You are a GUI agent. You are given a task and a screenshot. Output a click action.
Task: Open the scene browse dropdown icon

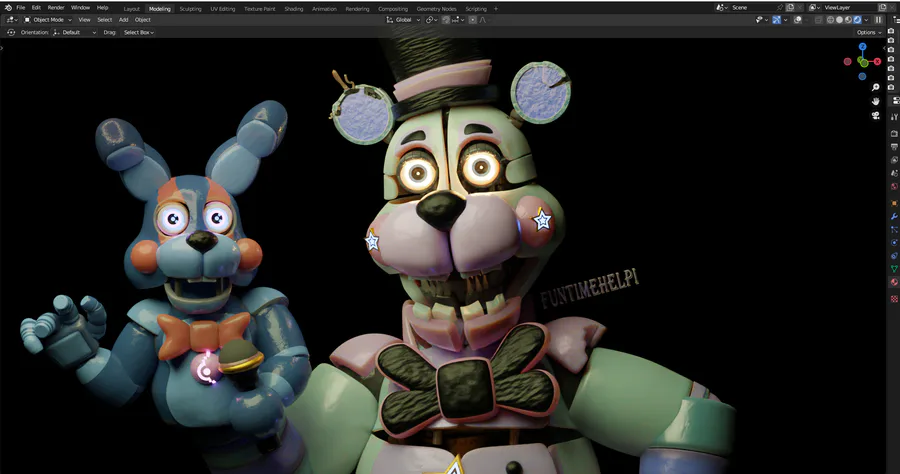click(x=722, y=7)
